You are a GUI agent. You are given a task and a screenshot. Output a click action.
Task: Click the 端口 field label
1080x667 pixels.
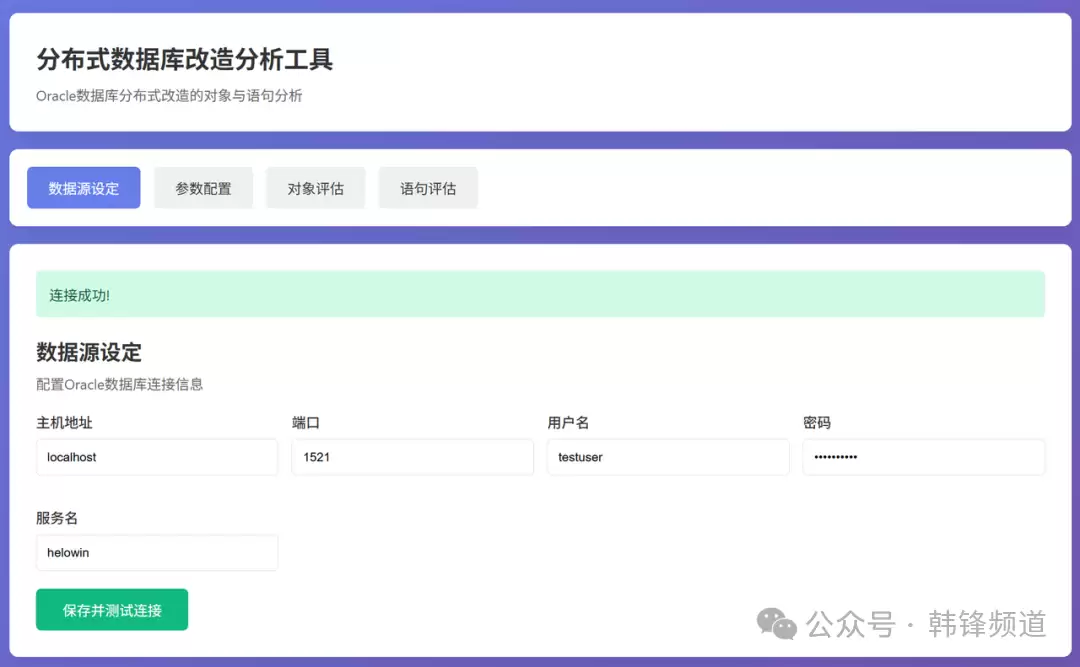coord(306,423)
